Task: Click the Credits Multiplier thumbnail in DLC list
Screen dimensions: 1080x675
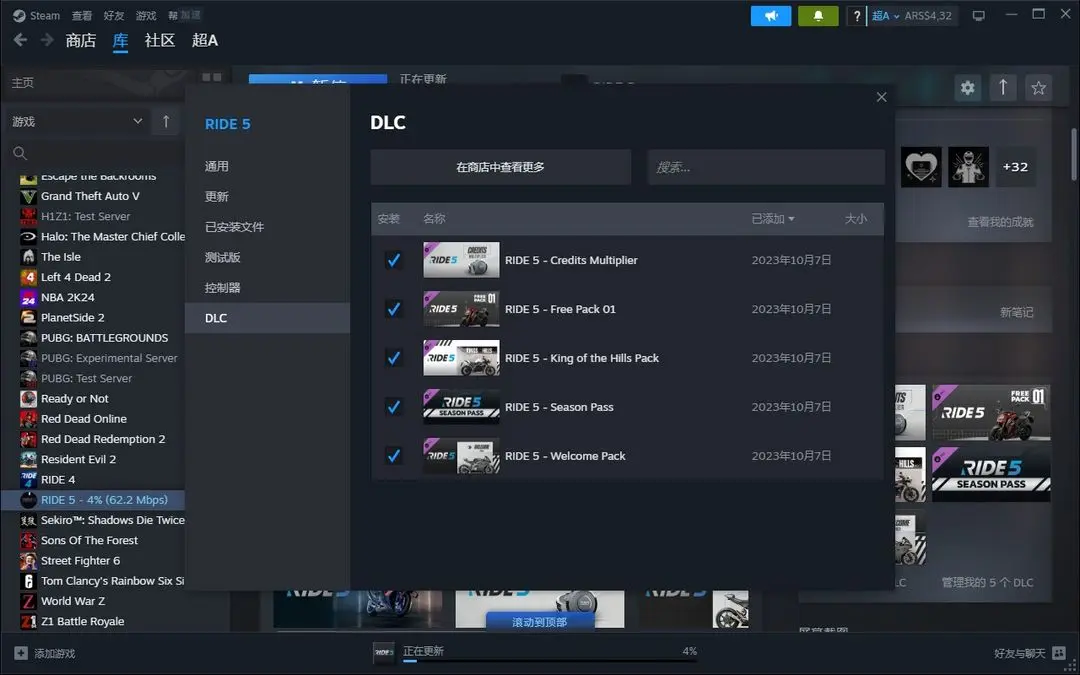Action: [461, 260]
